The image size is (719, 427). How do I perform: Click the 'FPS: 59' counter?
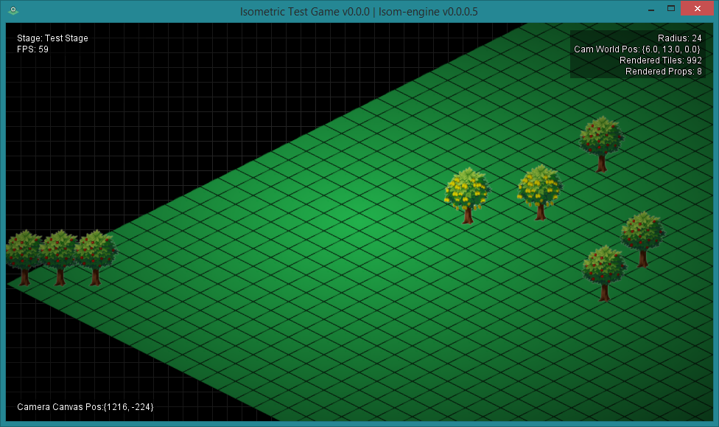pyautogui.click(x=33, y=49)
